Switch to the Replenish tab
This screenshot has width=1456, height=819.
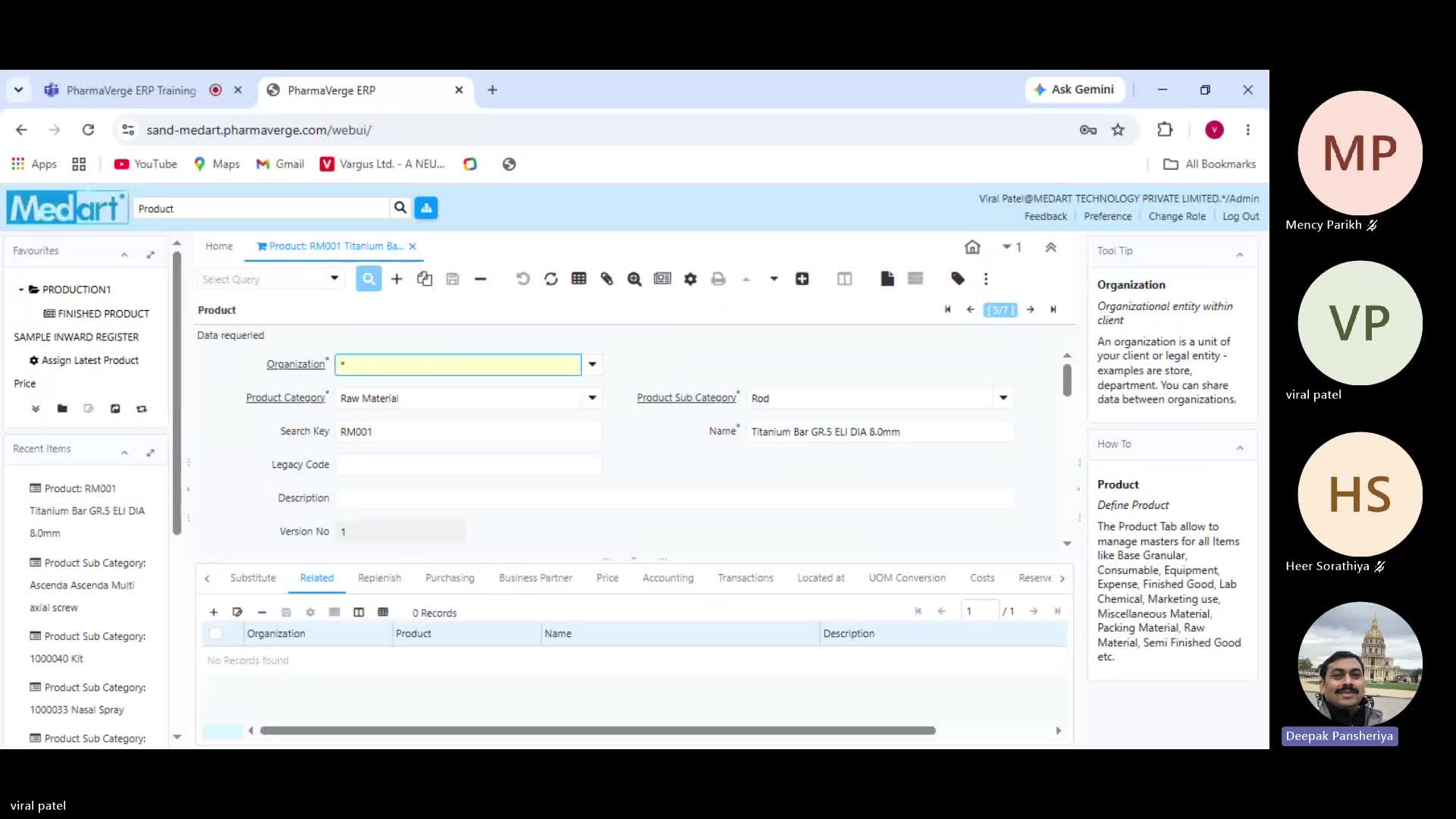(x=379, y=578)
